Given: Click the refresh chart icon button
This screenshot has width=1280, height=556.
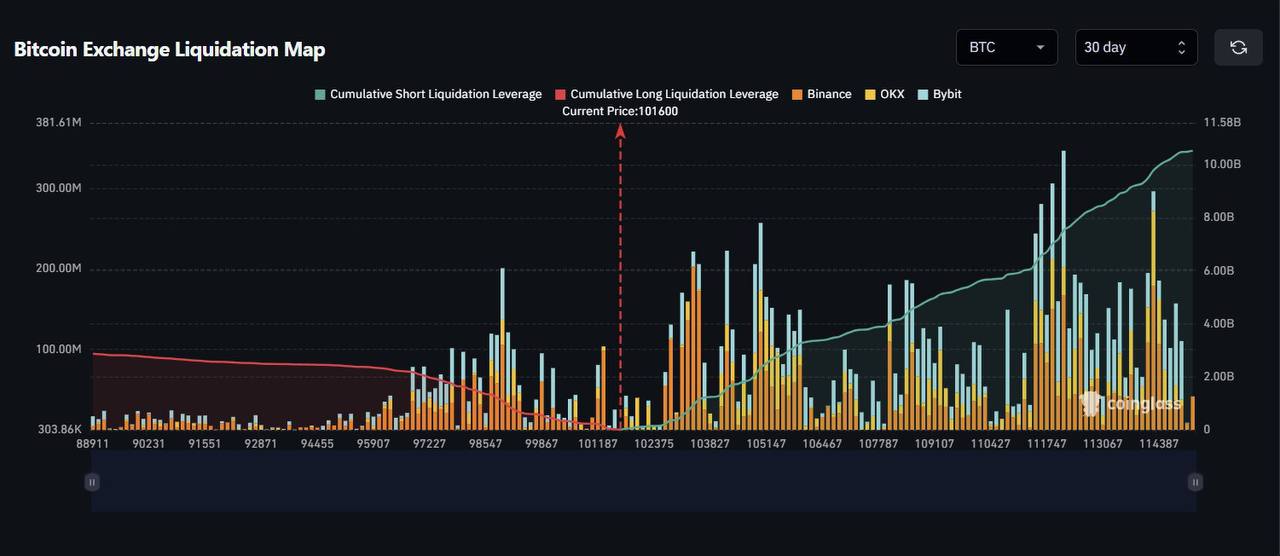Looking at the screenshot, I should [x=1238, y=47].
